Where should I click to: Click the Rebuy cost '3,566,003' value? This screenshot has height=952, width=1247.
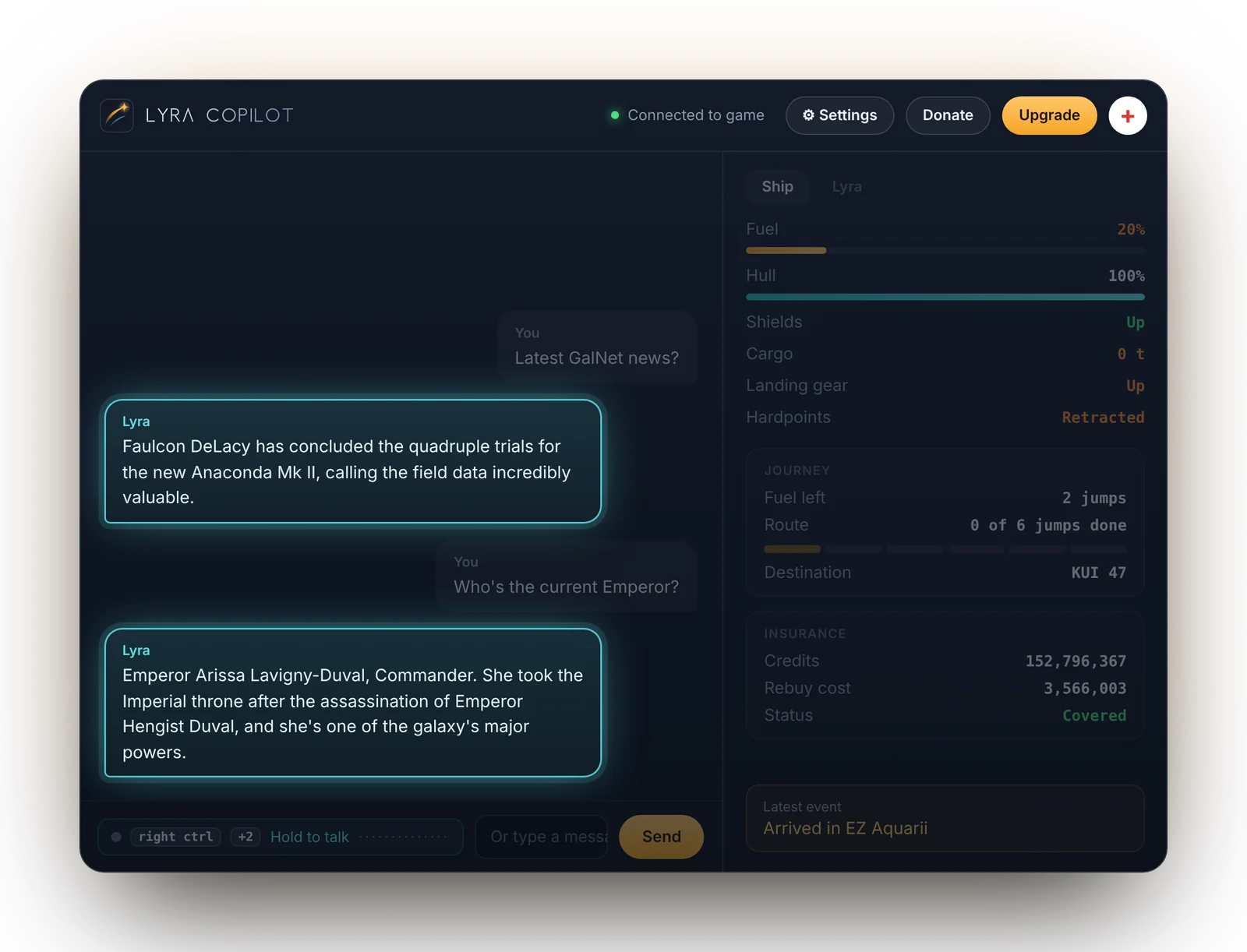pyautogui.click(x=1085, y=689)
